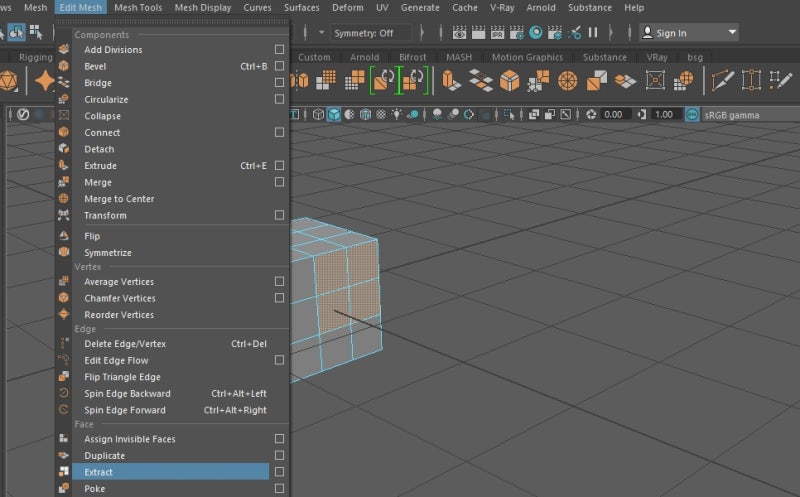Open sRGB gamma view transform dropdown
Screen dimensions: 800x497
pos(750,115)
